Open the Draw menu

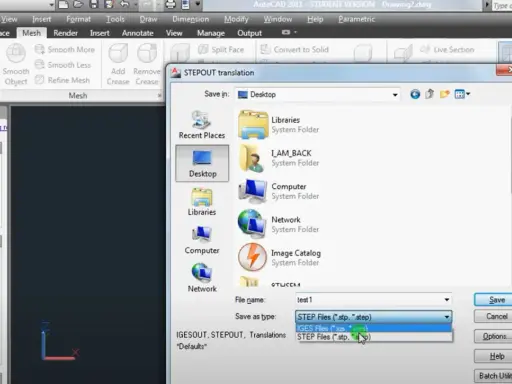[x=148, y=19]
